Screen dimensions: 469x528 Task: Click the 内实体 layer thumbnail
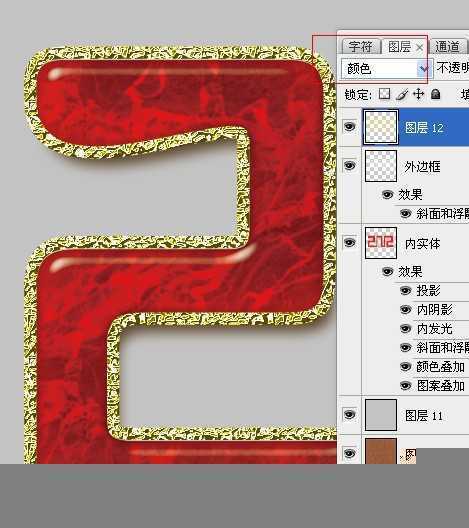[381, 243]
